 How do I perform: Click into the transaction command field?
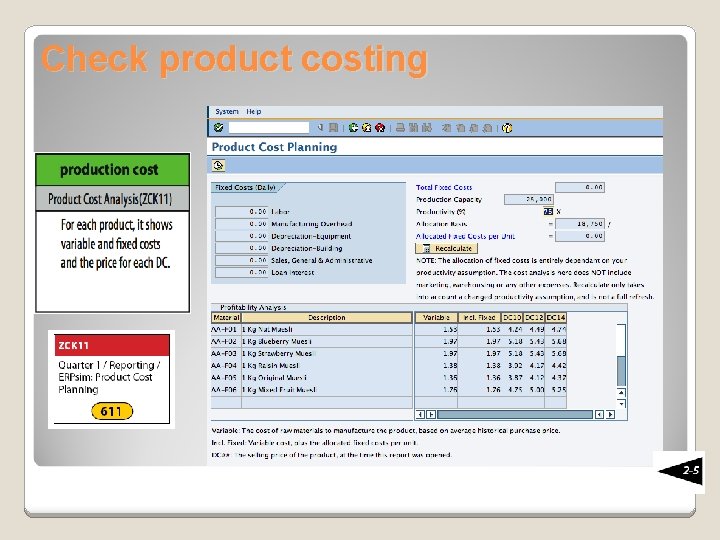(269, 128)
